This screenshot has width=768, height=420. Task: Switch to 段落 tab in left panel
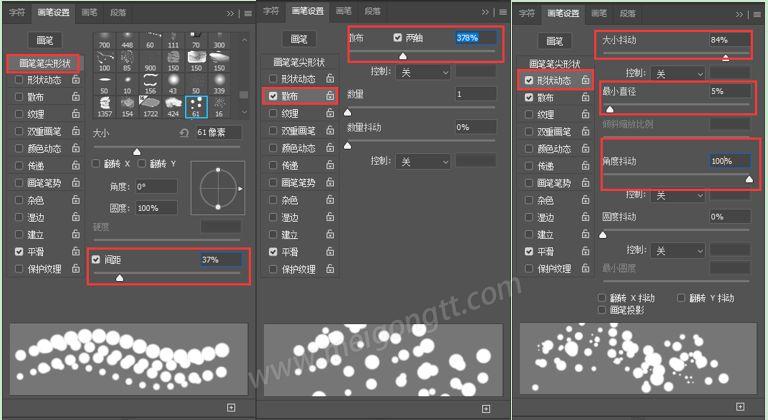118,13
